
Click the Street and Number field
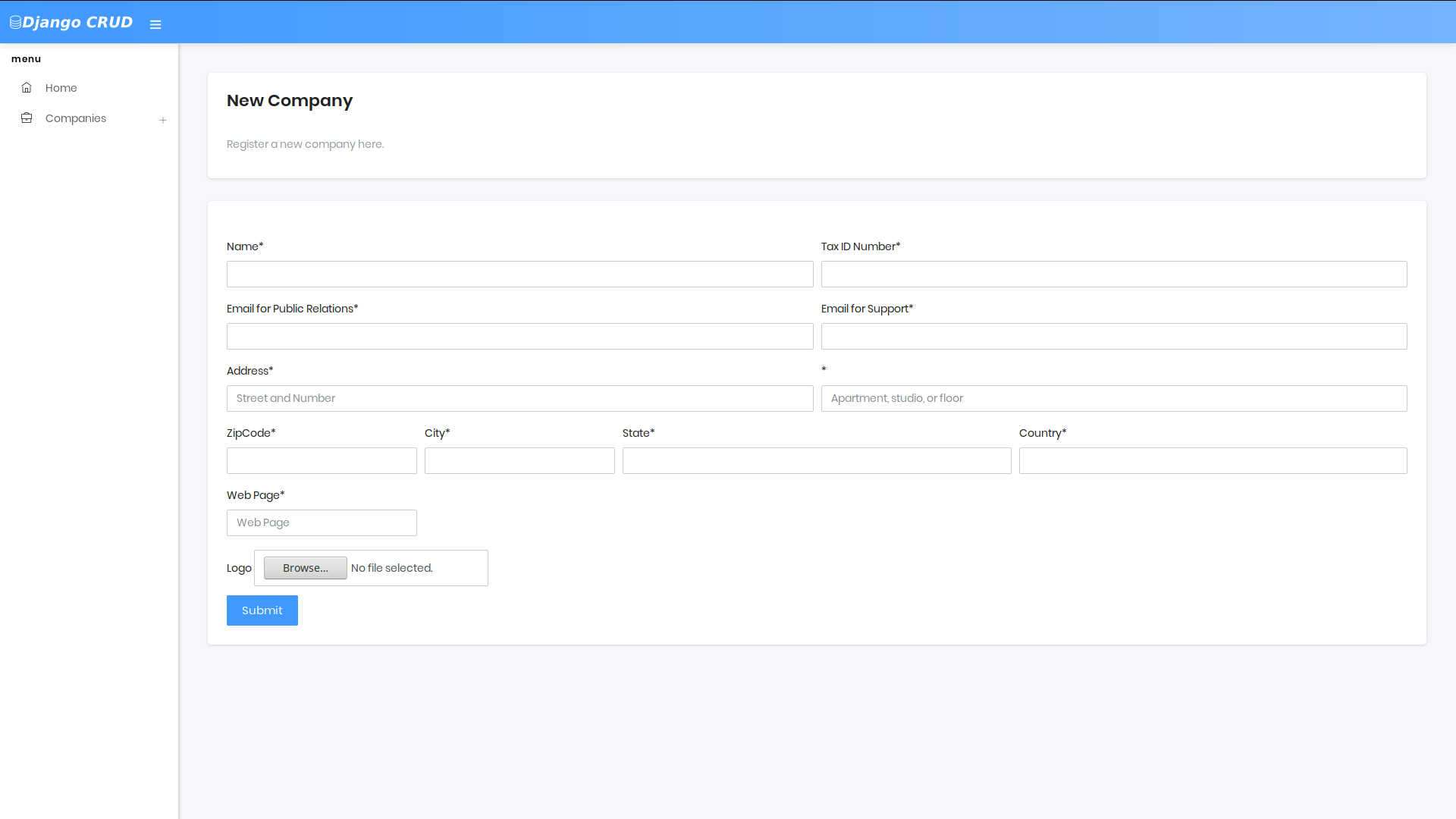pos(519,399)
